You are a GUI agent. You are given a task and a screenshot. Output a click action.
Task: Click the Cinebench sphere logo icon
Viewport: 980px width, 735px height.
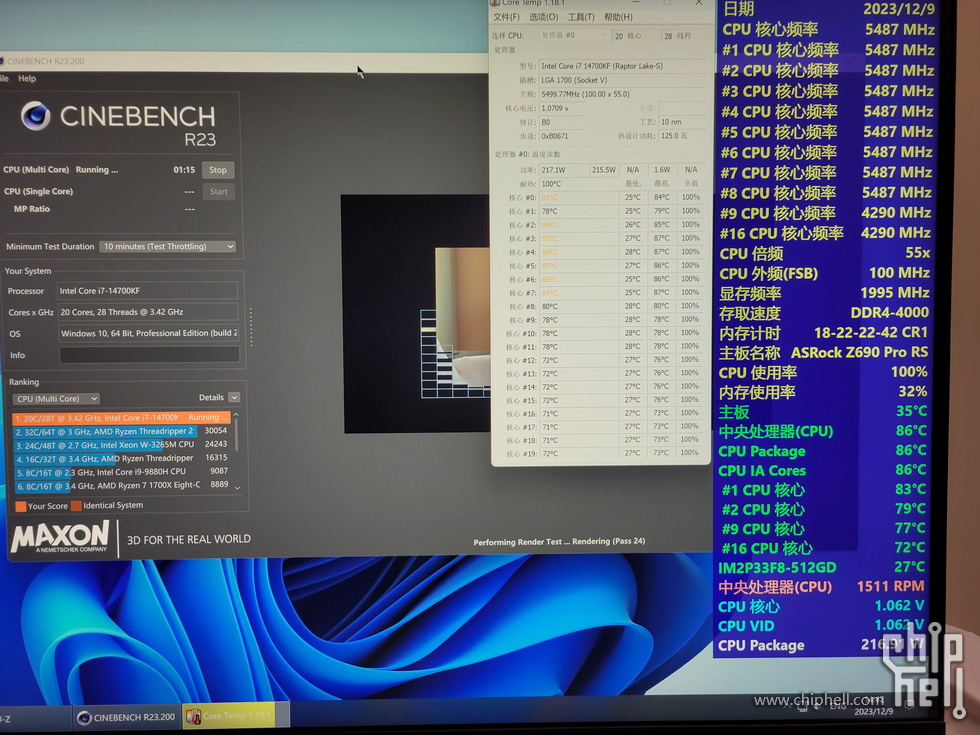click(x=35, y=116)
